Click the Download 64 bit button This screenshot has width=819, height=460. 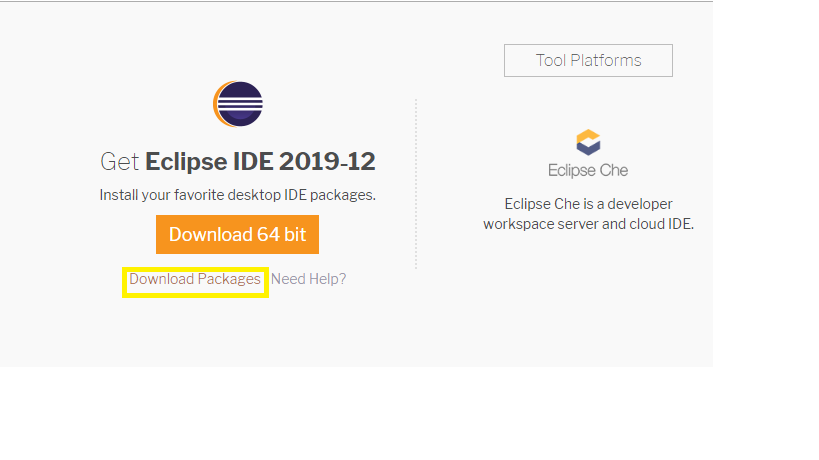237,234
